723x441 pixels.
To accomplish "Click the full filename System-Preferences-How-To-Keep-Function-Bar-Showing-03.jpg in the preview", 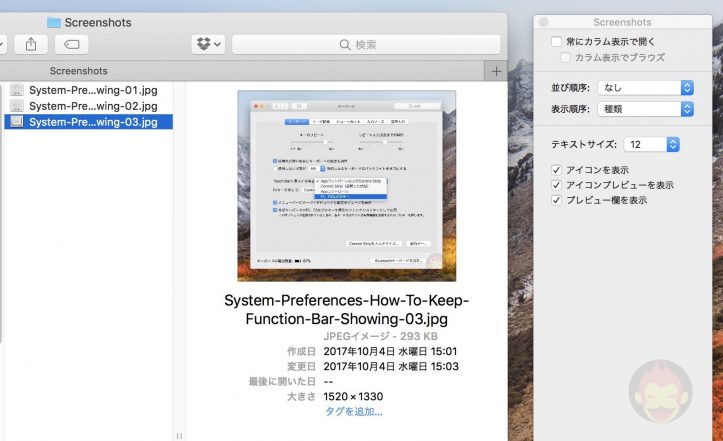I will tap(347, 310).
